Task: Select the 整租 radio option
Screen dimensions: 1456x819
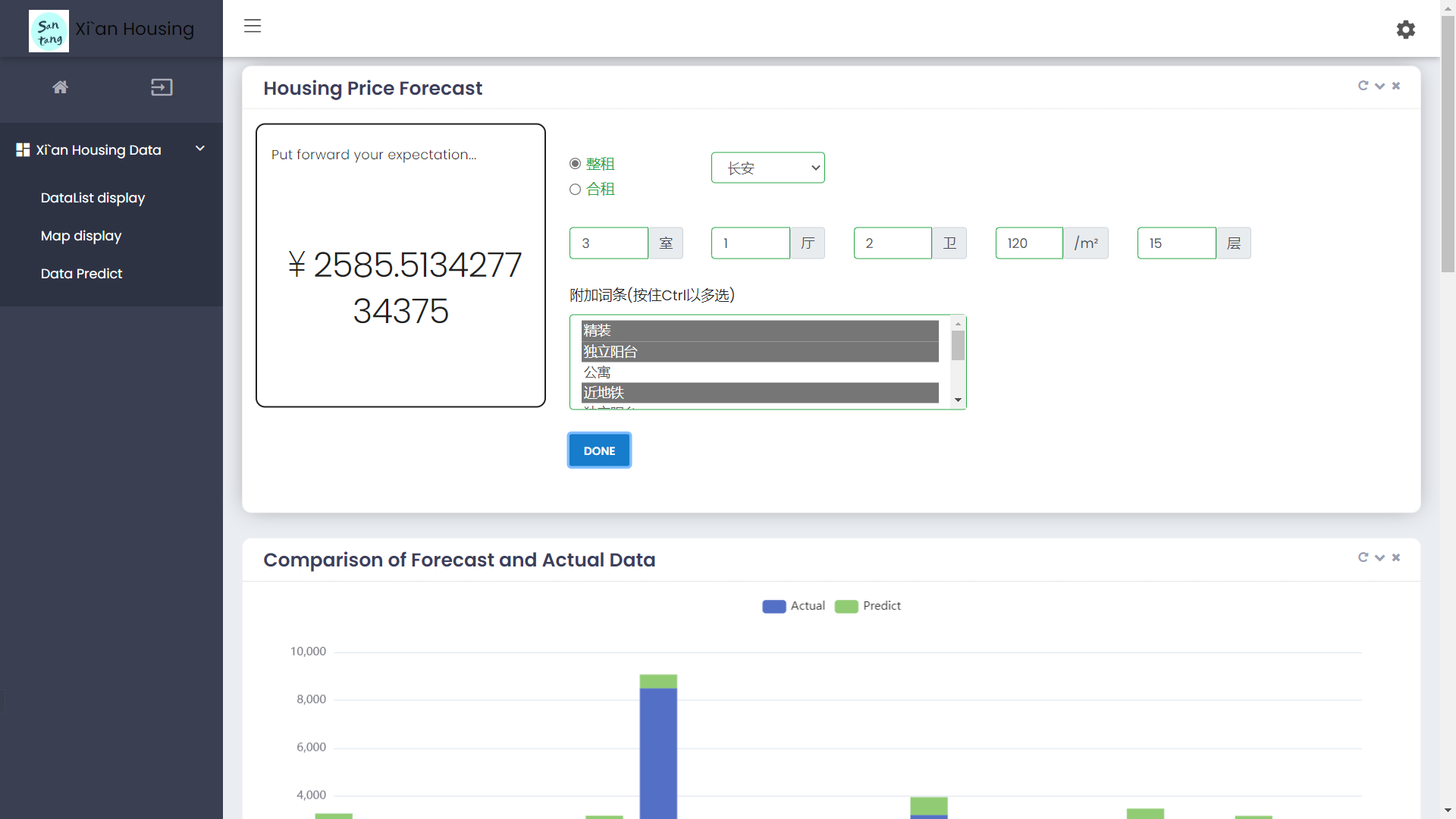Action: tap(575, 164)
